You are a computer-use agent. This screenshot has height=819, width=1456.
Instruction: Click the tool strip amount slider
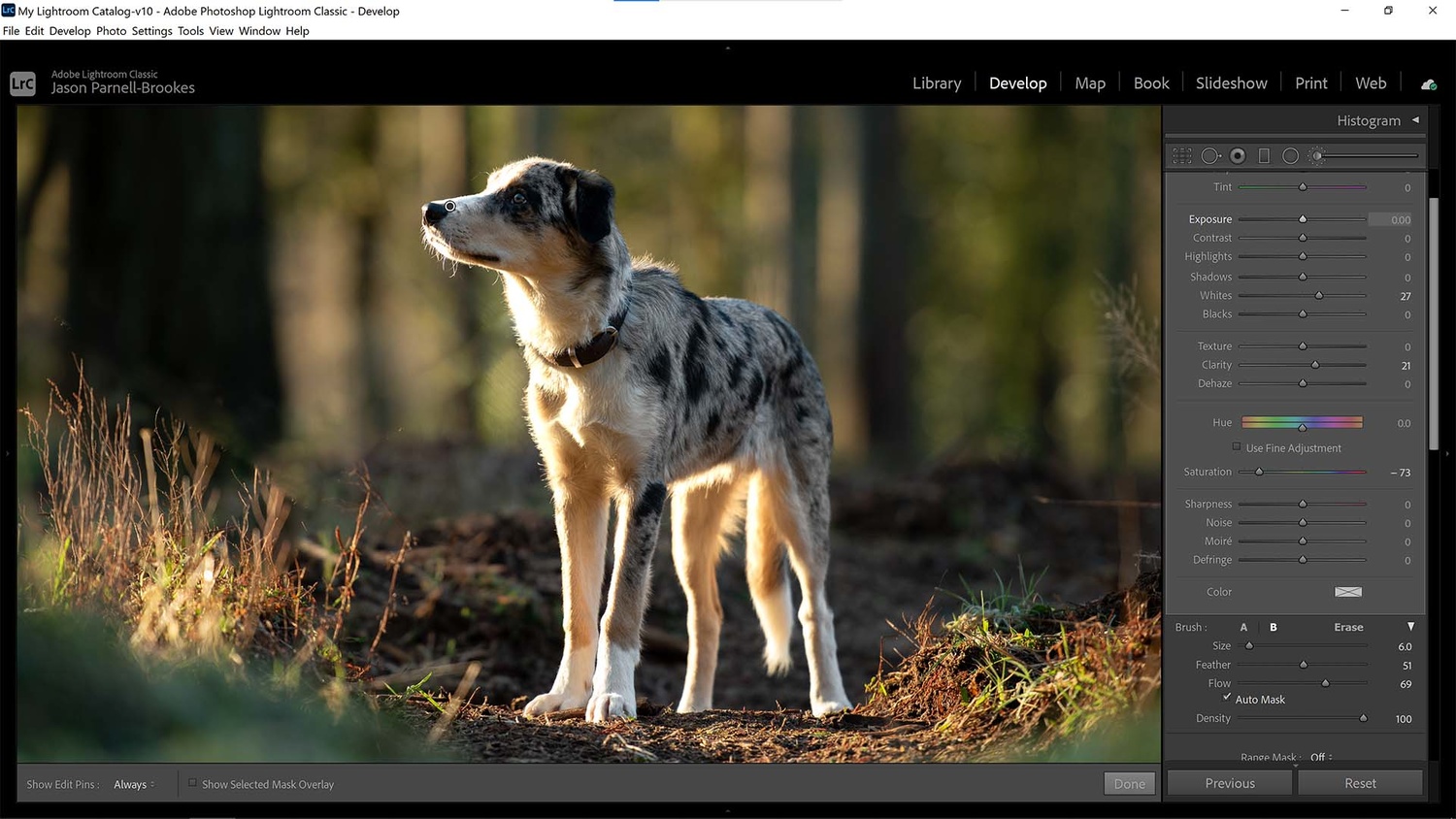click(x=1367, y=155)
